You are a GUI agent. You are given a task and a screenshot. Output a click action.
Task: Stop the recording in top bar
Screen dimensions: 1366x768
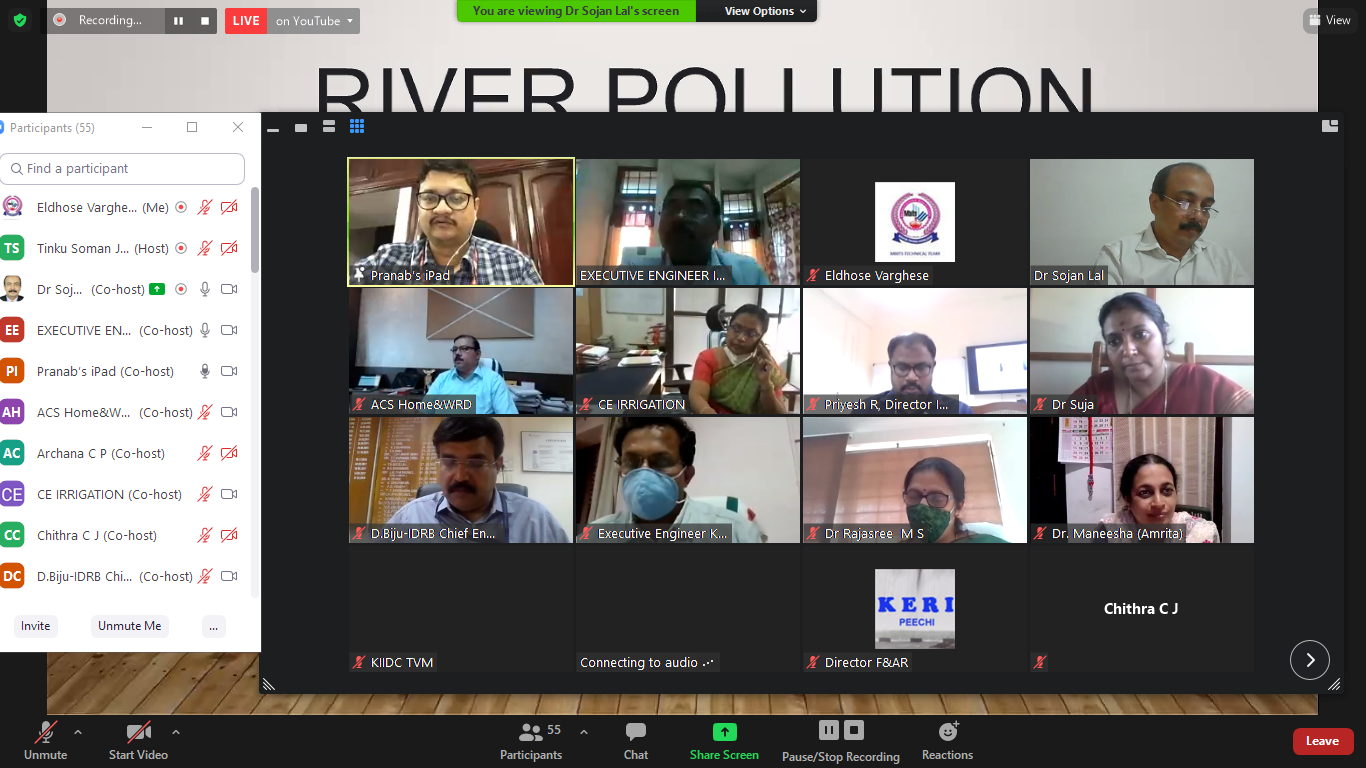click(x=205, y=21)
